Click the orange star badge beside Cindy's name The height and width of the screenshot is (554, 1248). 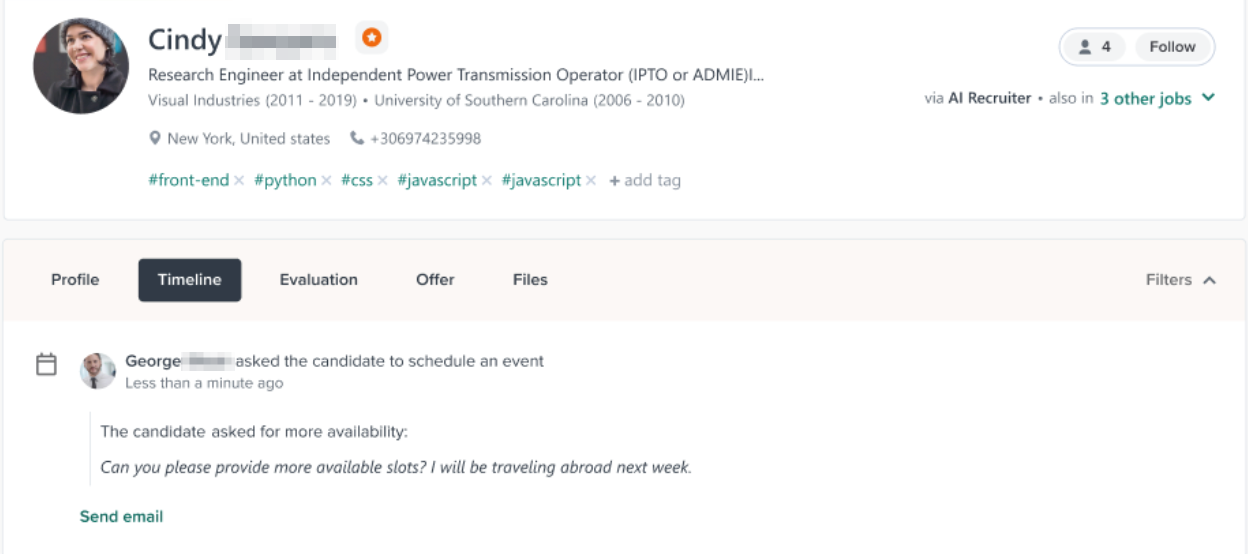[371, 39]
